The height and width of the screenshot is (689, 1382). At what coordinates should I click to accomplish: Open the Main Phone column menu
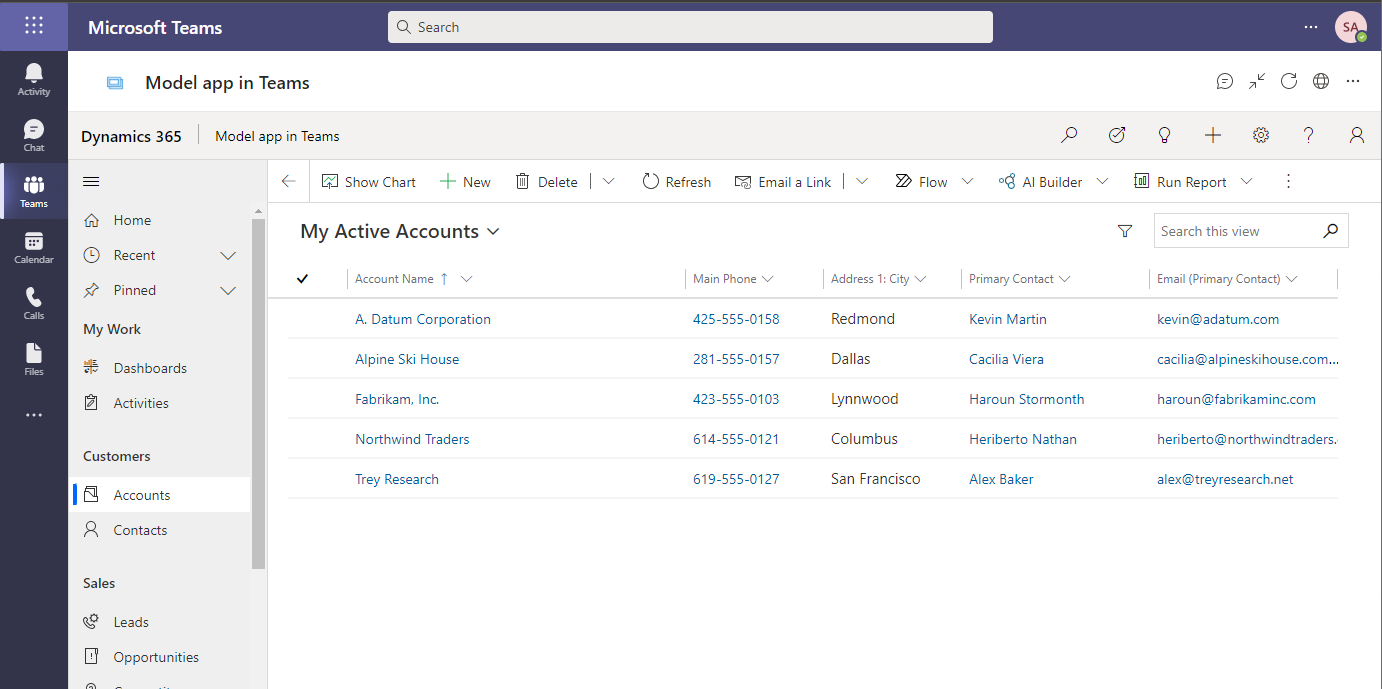(x=767, y=279)
